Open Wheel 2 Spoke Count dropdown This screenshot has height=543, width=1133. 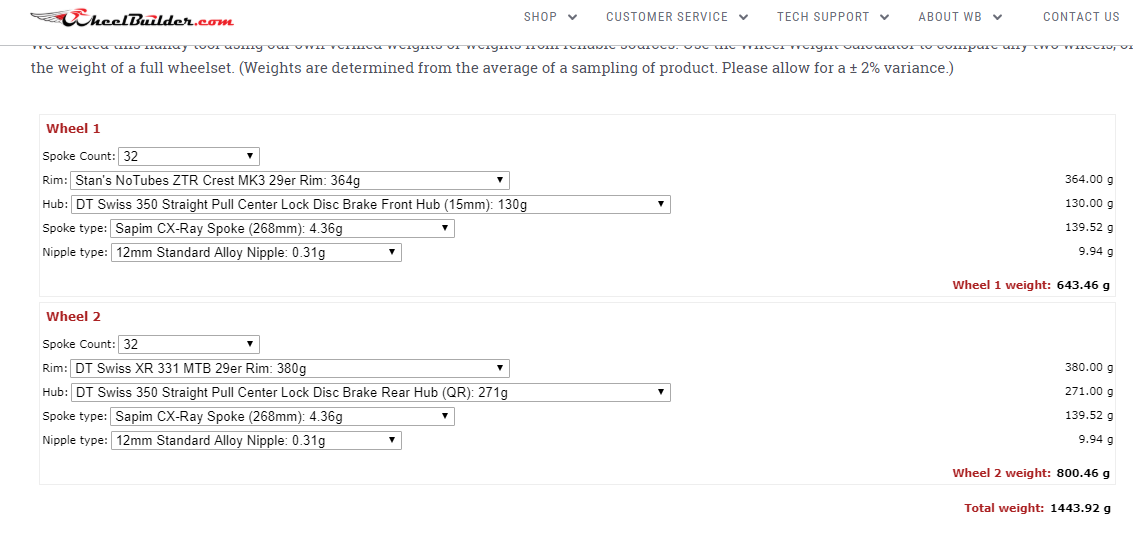pyautogui.click(x=189, y=344)
